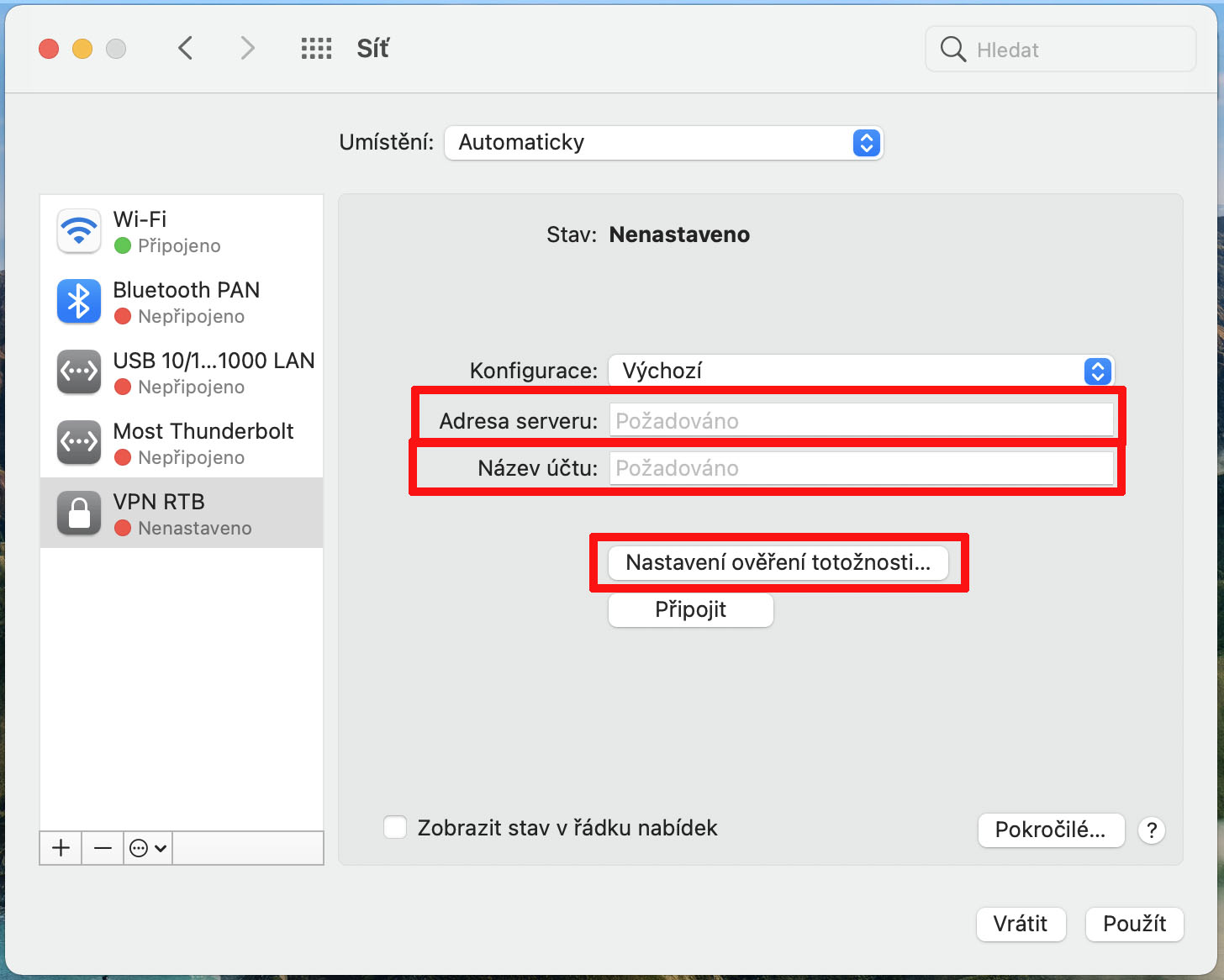Click the Použít apply button
The height and width of the screenshot is (980, 1224).
coord(1134,925)
